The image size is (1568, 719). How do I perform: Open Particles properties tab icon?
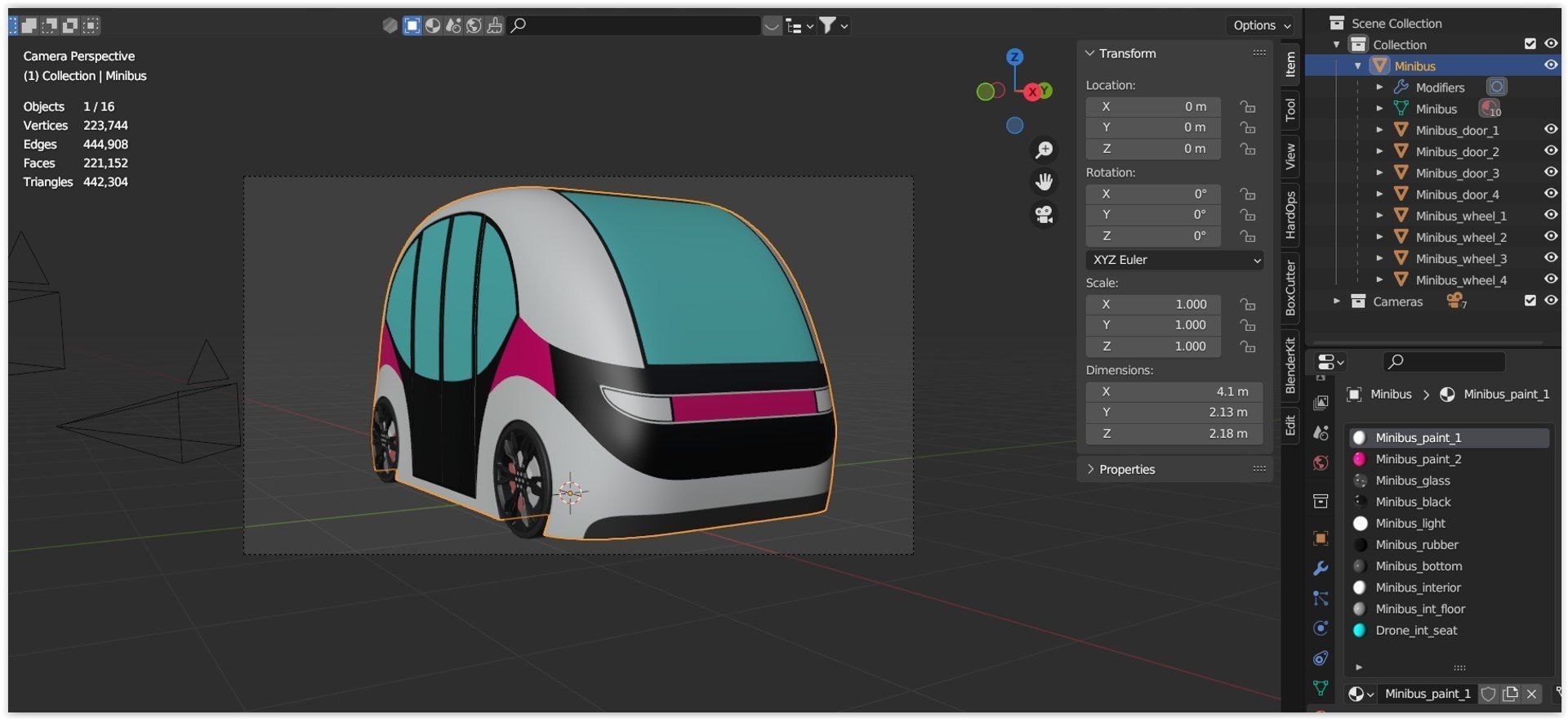(1321, 598)
